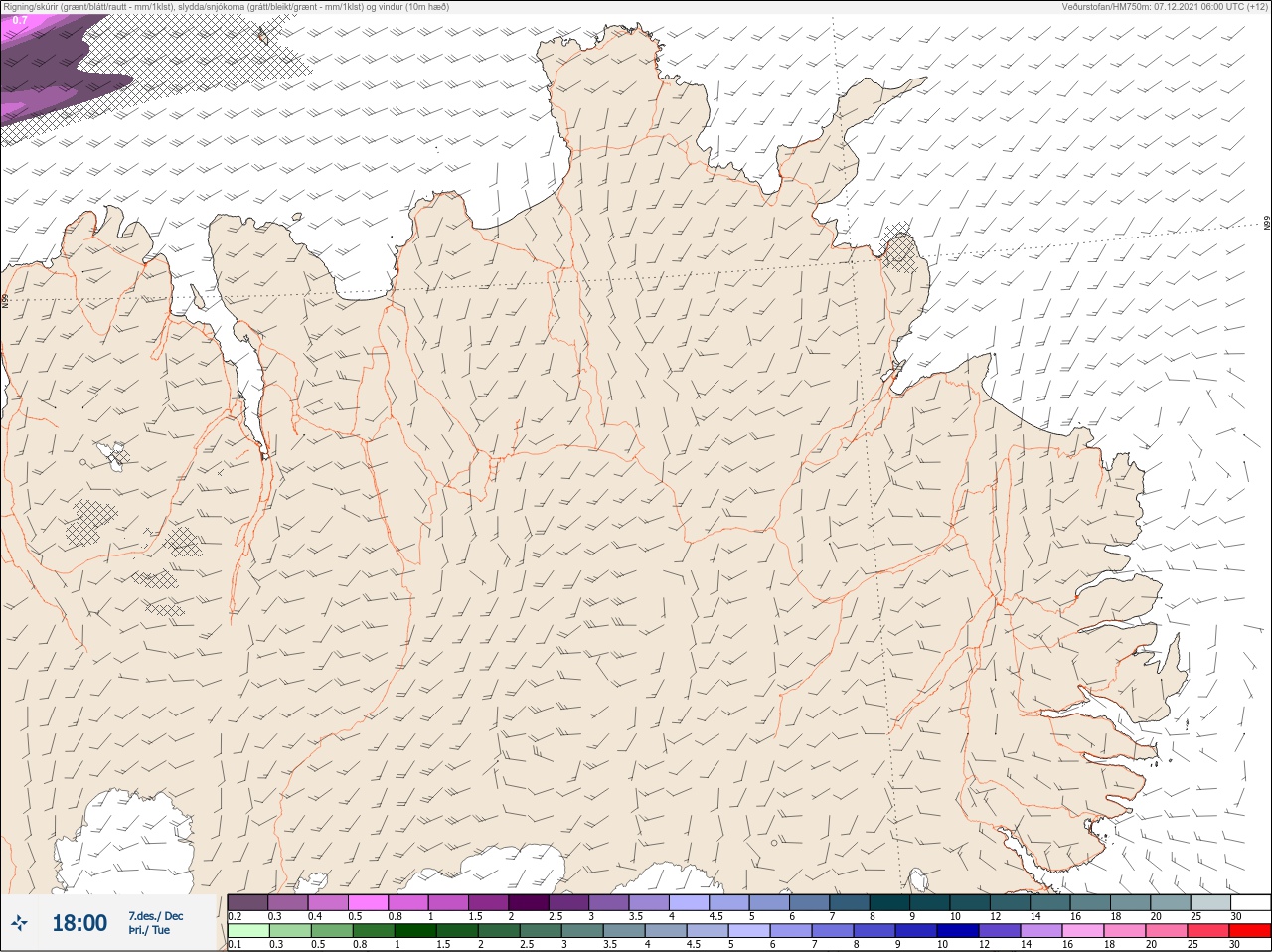
Task: Click the star weather icon beside 18:00
Action: (19, 923)
